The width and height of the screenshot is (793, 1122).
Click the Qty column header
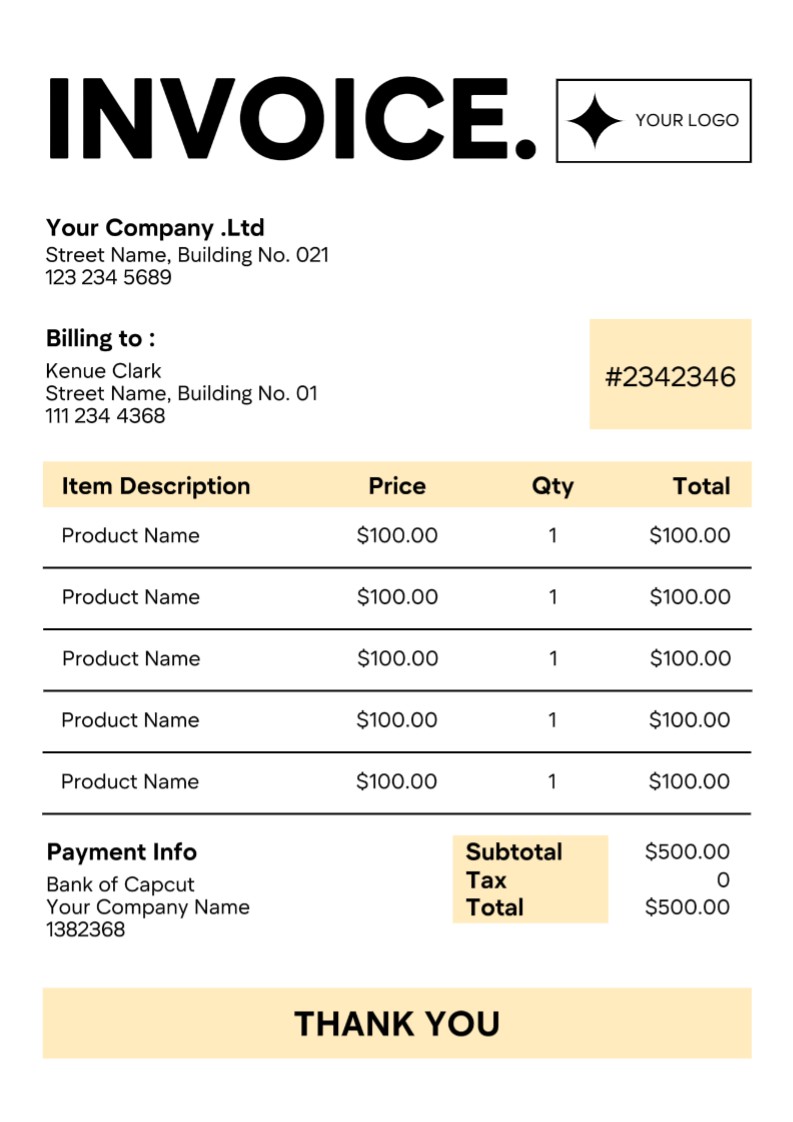552,486
